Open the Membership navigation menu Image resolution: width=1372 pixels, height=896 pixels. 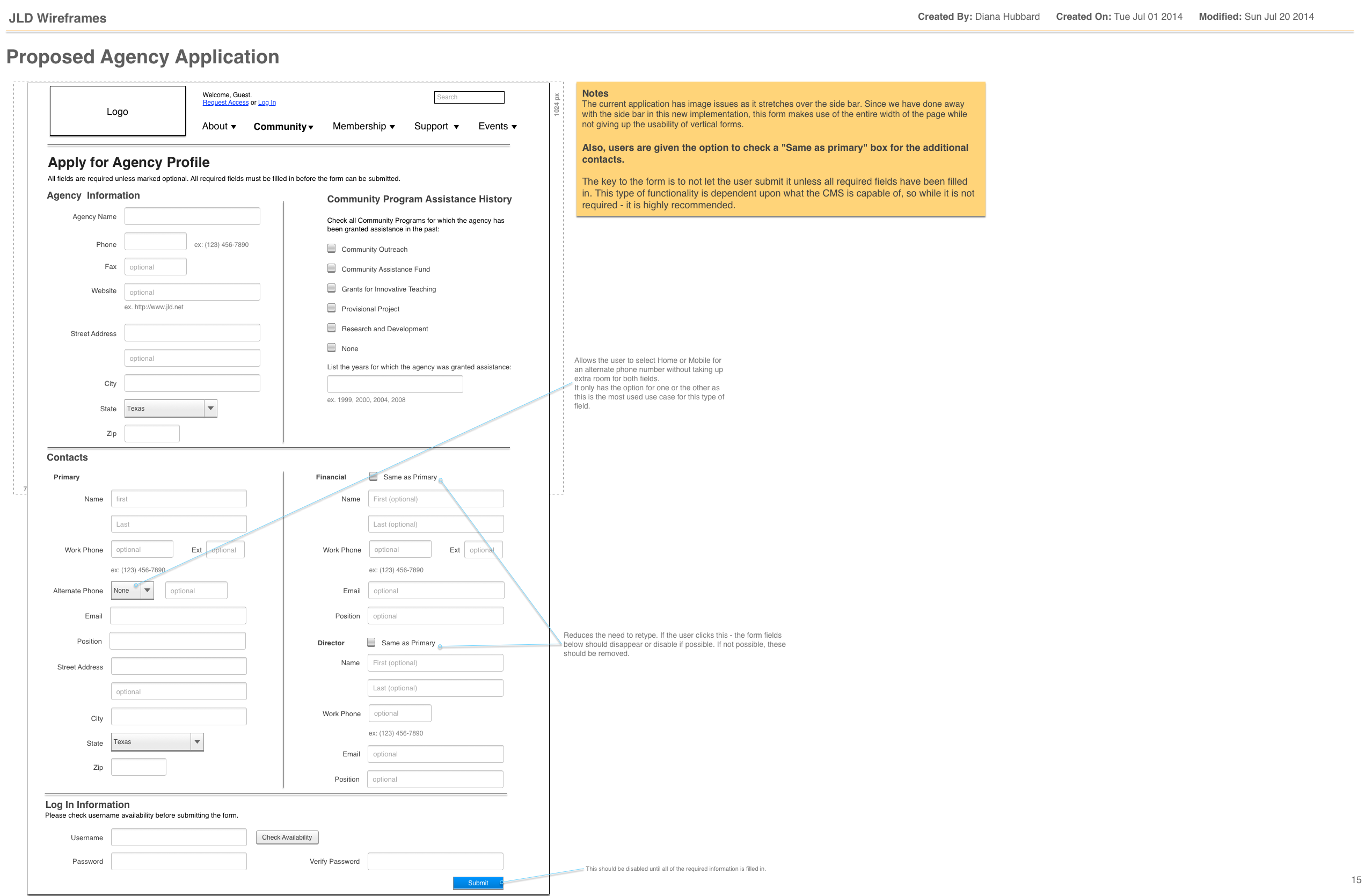[x=364, y=126]
